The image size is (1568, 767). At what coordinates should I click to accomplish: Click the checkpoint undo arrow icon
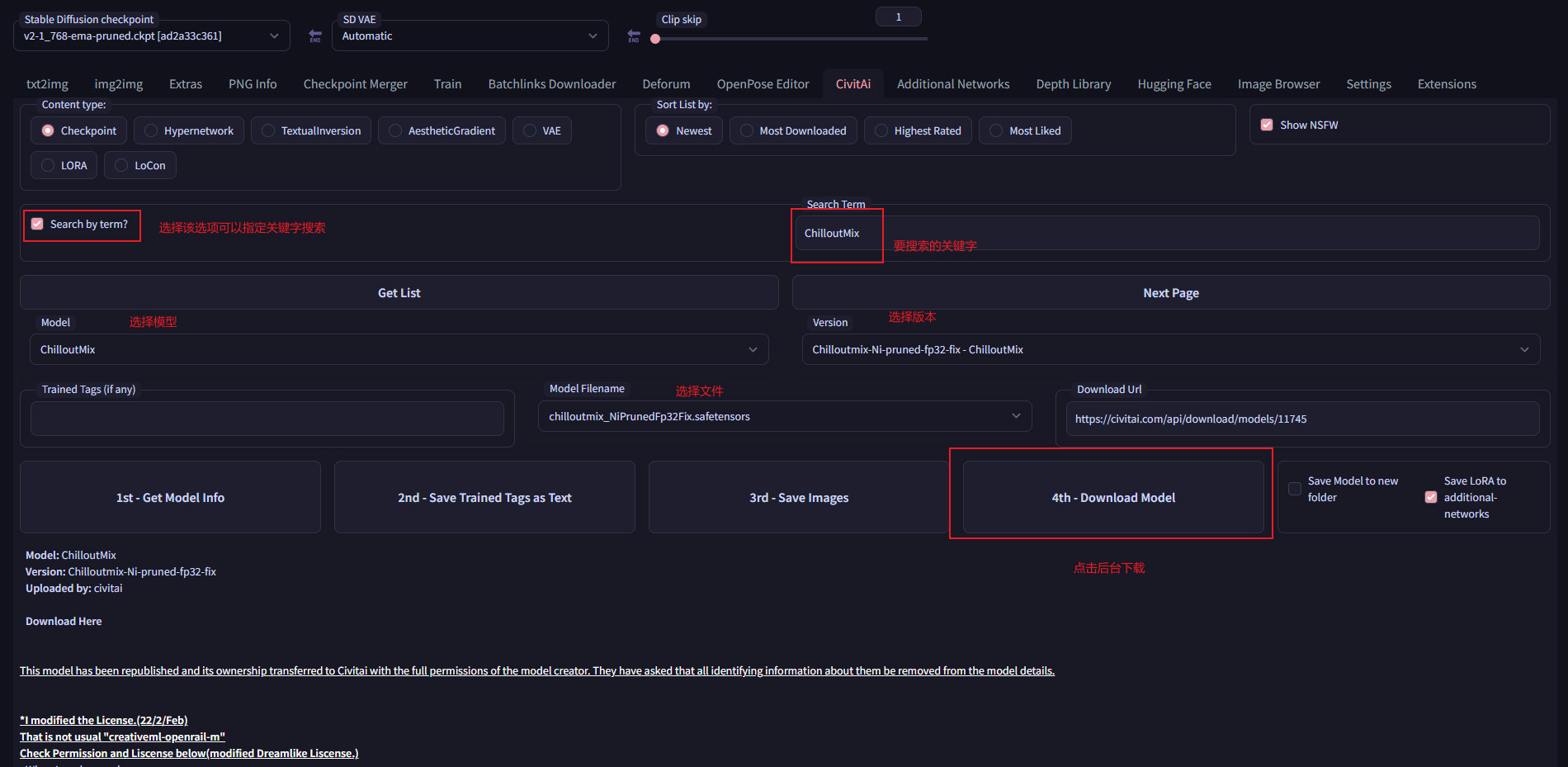tap(315, 36)
